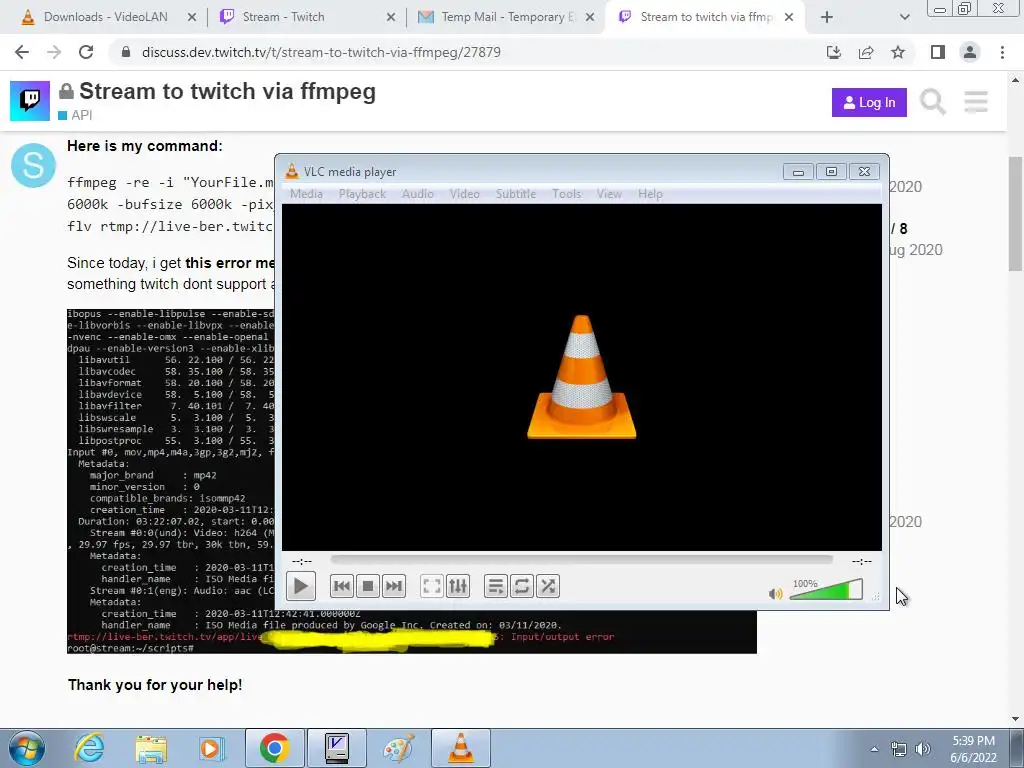
Task: Click Chrome icon in taskbar
Action: [x=274, y=748]
